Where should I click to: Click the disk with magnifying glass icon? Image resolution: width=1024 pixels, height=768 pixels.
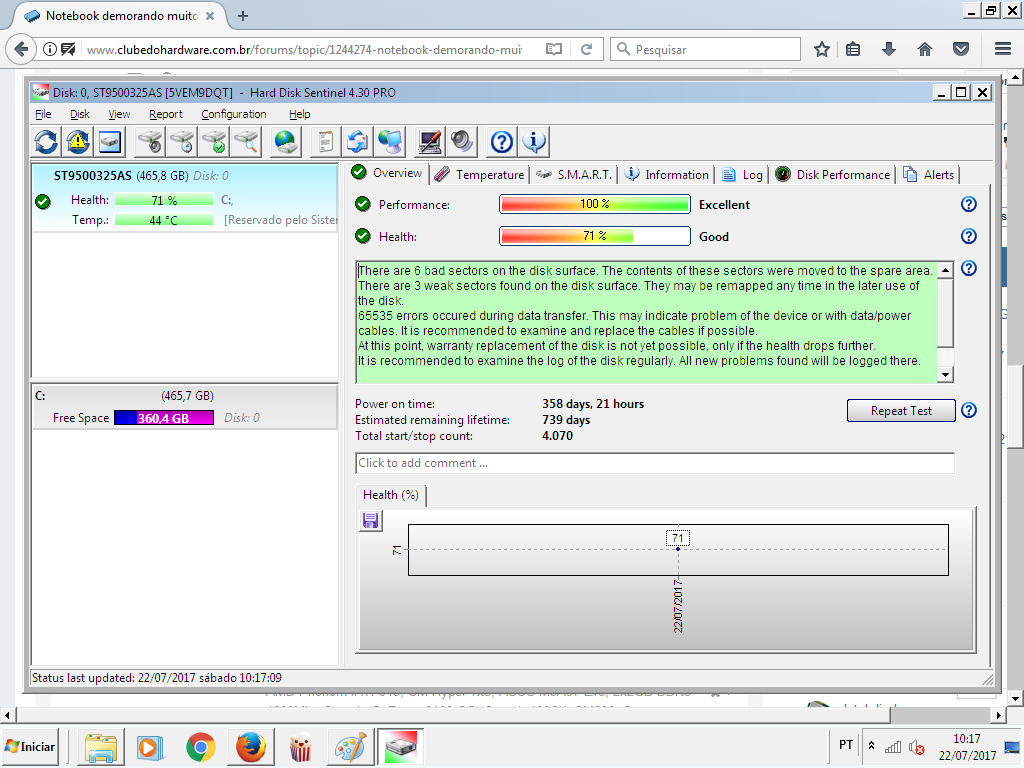pos(246,142)
